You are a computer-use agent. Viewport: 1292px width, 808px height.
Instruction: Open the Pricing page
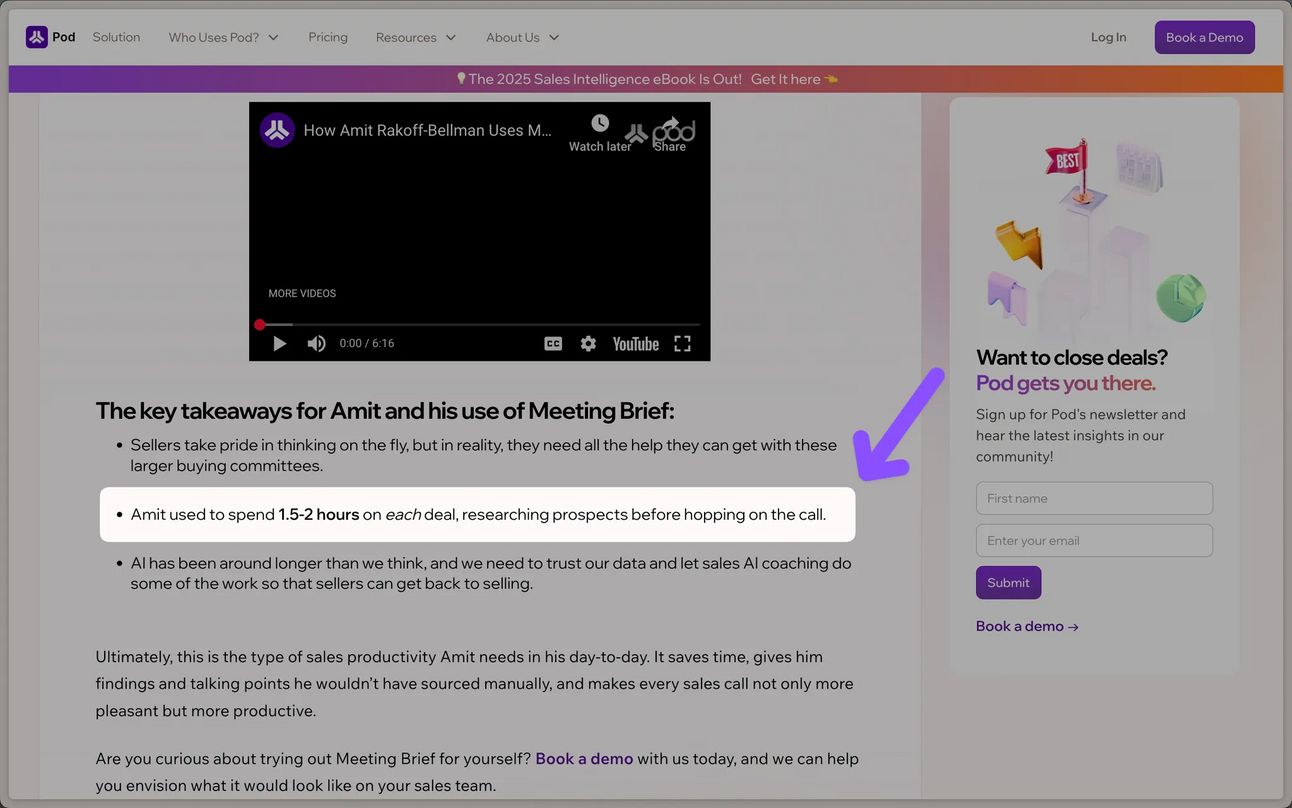(x=328, y=37)
